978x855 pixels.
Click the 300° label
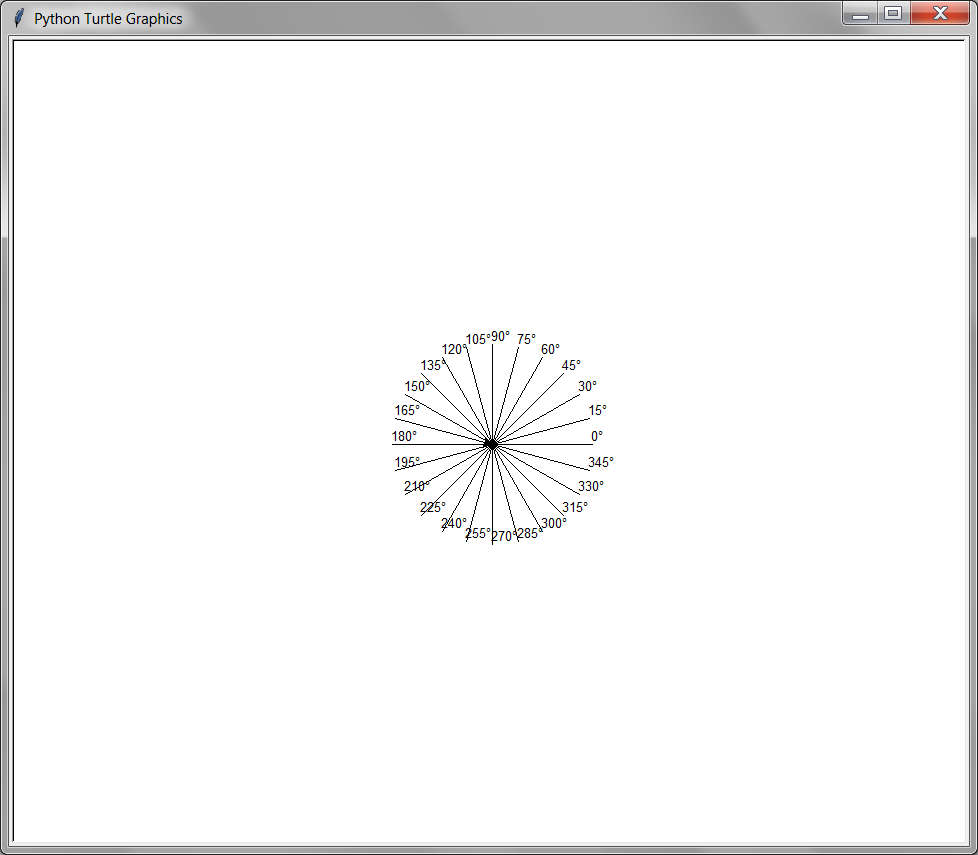(x=554, y=523)
